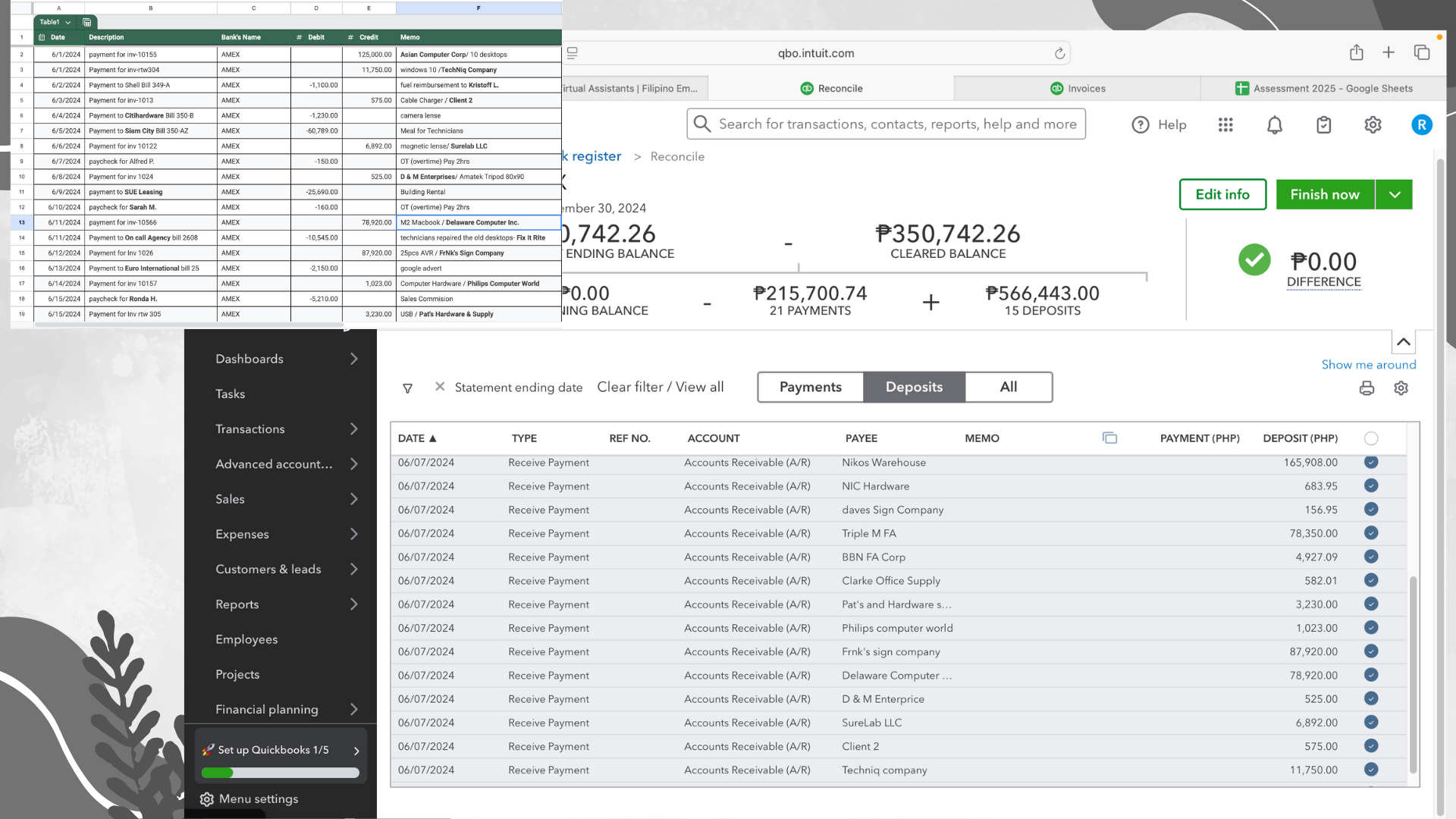The image size is (1456, 819).
Task: Open the apps grid launcher icon
Action: pyautogui.click(x=1225, y=125)
